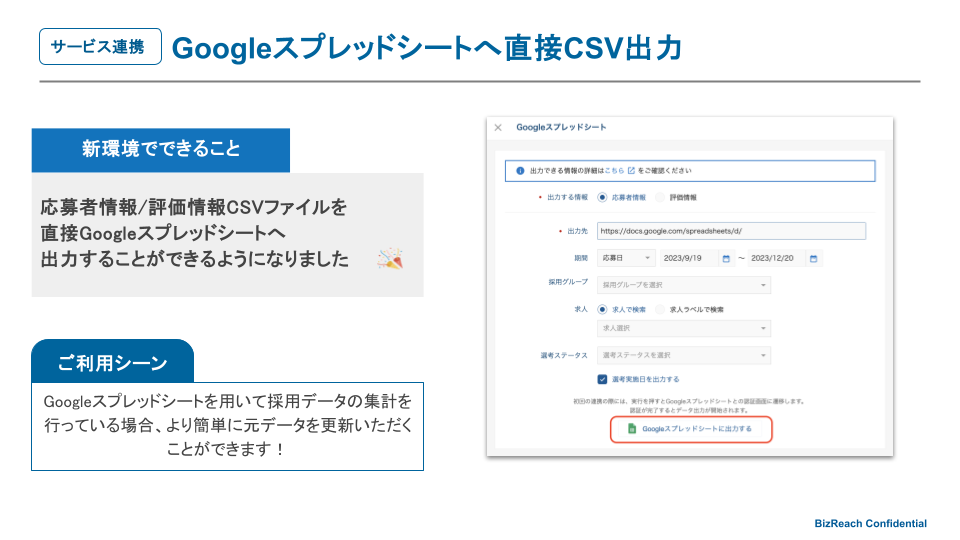Viewport: 960px width, 540px height.
Task: Open the calendar icon for the end date
Action: click(814, 258)
